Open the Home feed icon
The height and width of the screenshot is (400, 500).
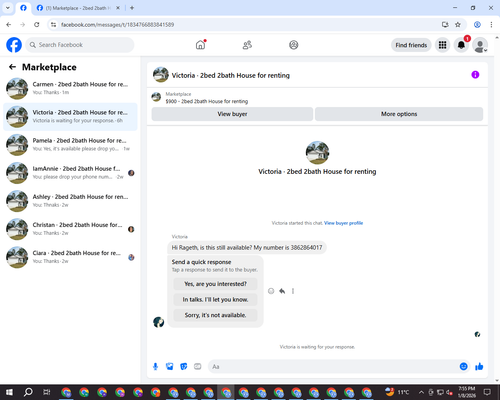(200, 45)
